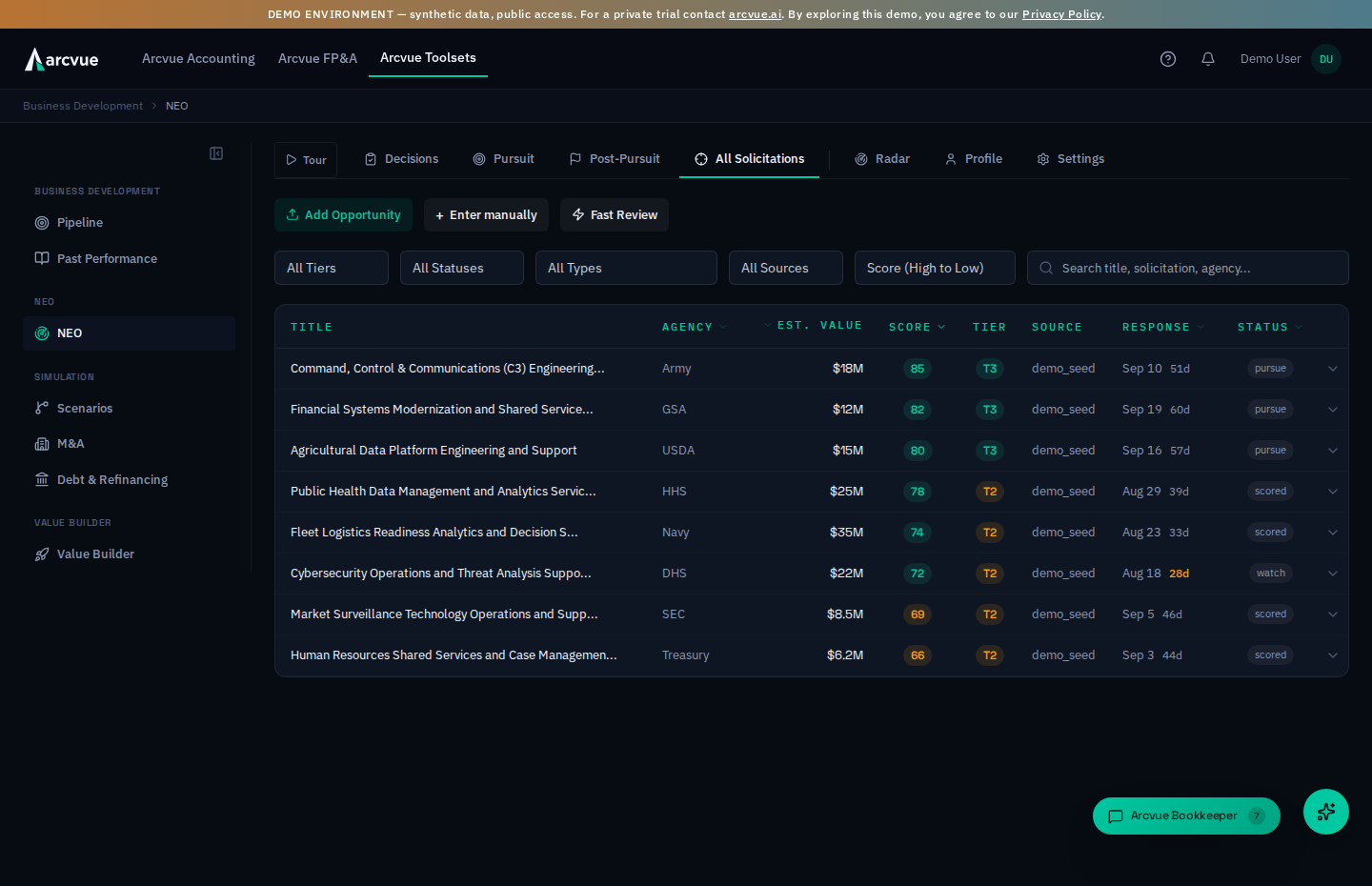Open notifications bell icon
The image size is (1372, 886).
point(1208,59)
